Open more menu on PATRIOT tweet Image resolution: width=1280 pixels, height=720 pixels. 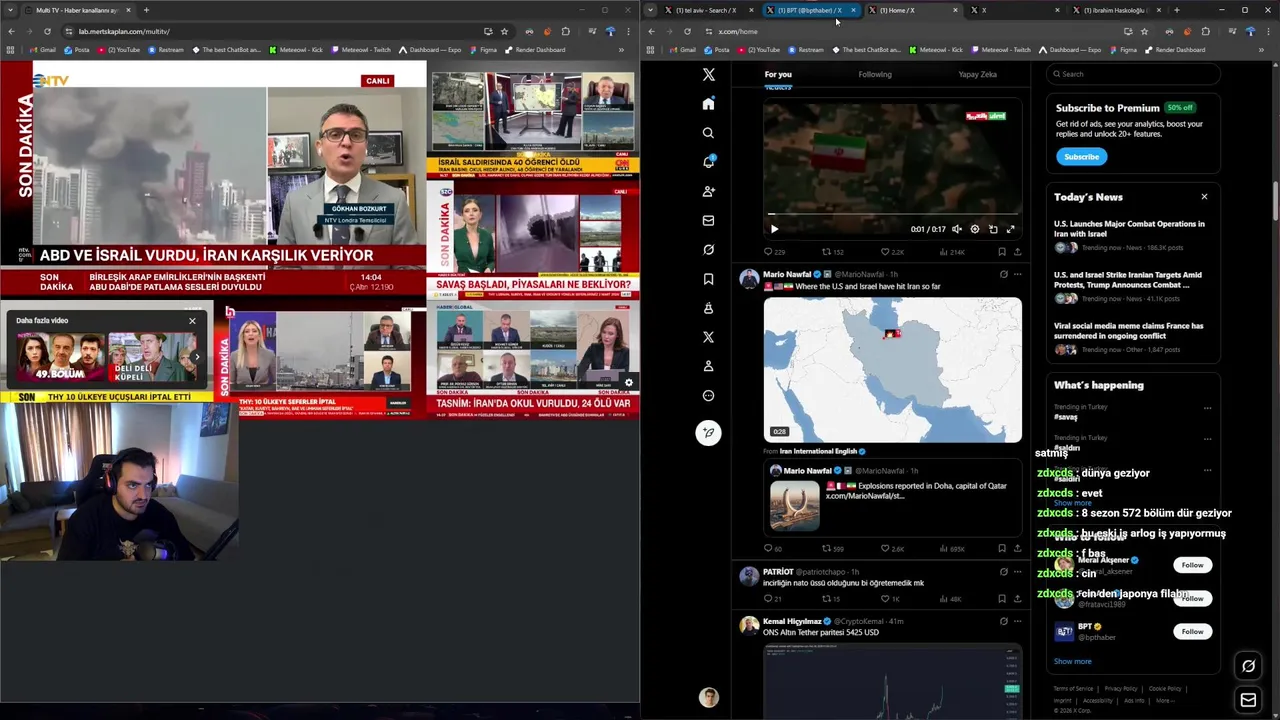coord(1018,572)
